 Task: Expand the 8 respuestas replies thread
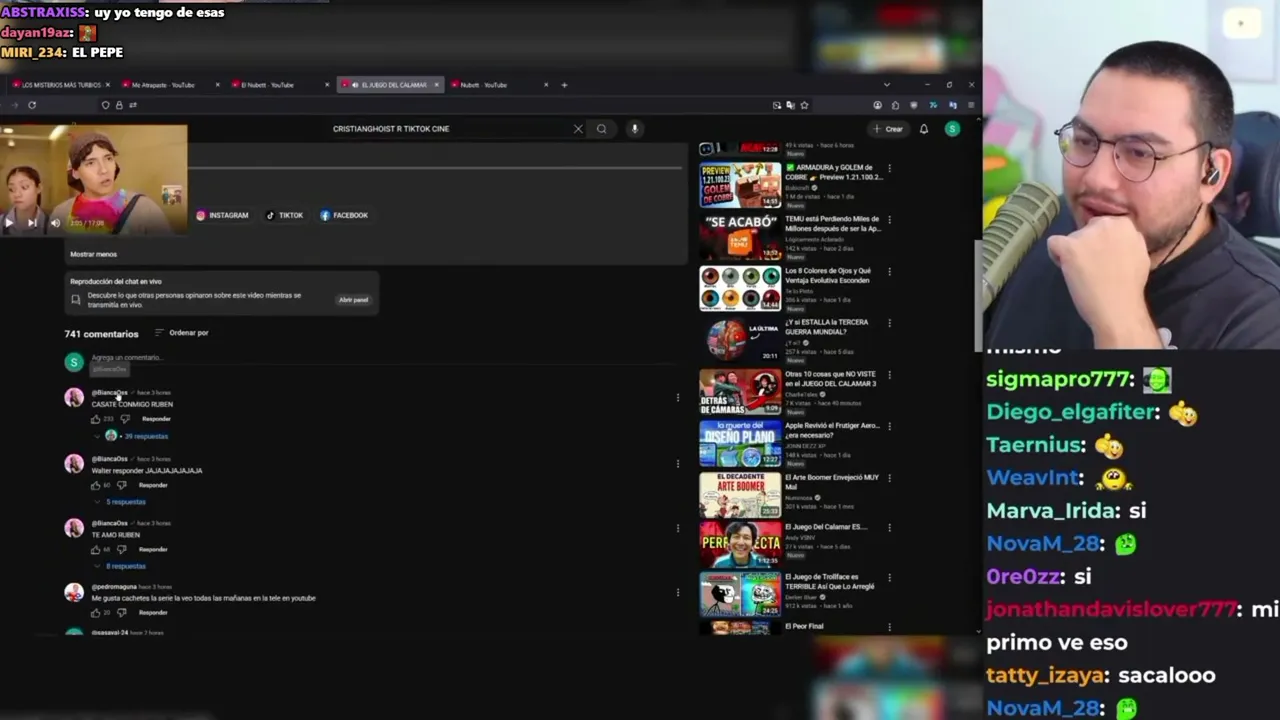click(125, 566)
